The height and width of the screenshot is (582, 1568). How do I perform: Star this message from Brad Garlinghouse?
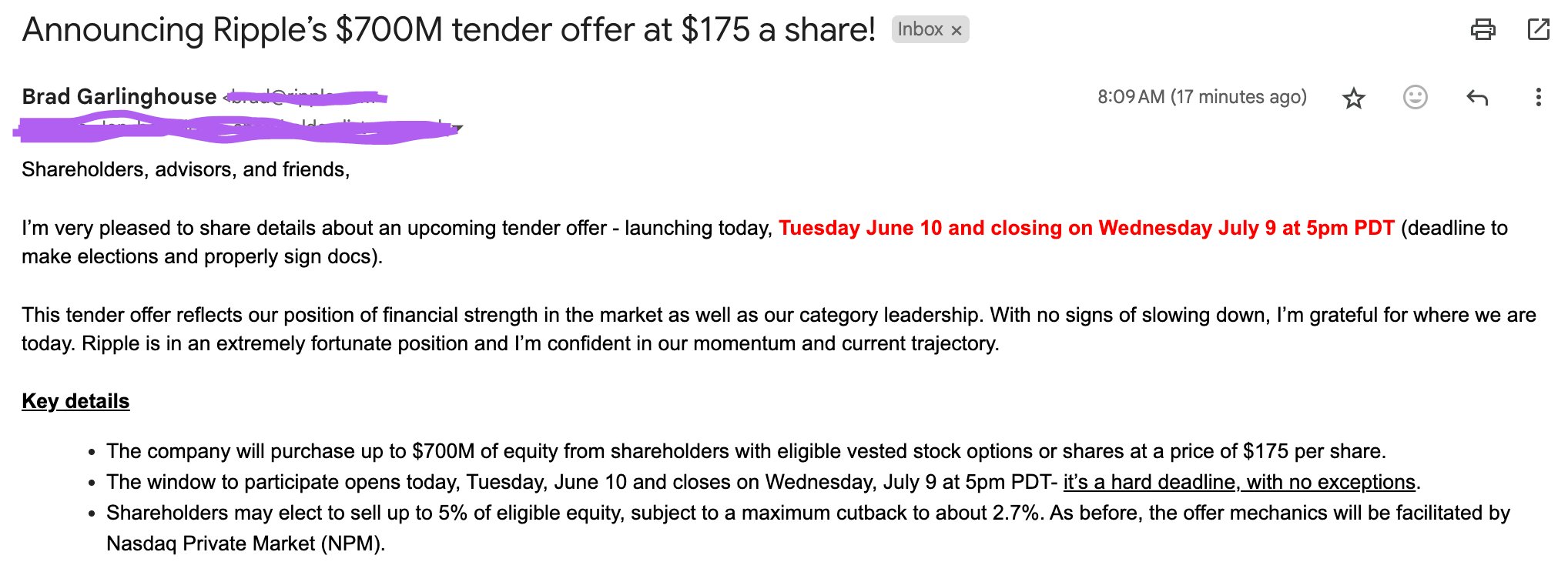pyautogui.click(x=1353, y=98)
